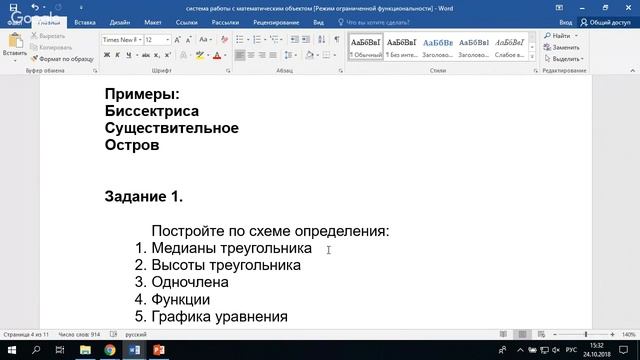640x360 pixels.
Task: Open the font name combo box
Action: [122, 40]
